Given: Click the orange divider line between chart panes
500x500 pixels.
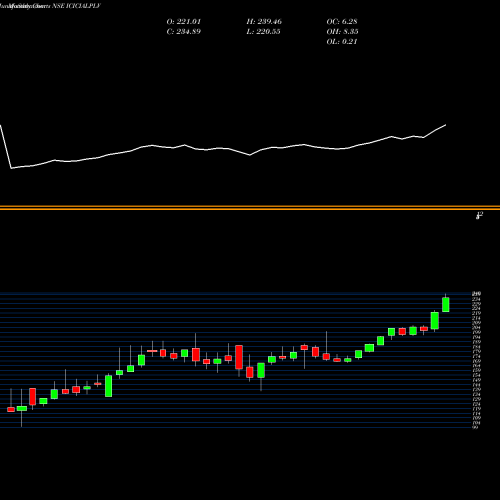Looking at the screenshot, I should click(250, 208).
